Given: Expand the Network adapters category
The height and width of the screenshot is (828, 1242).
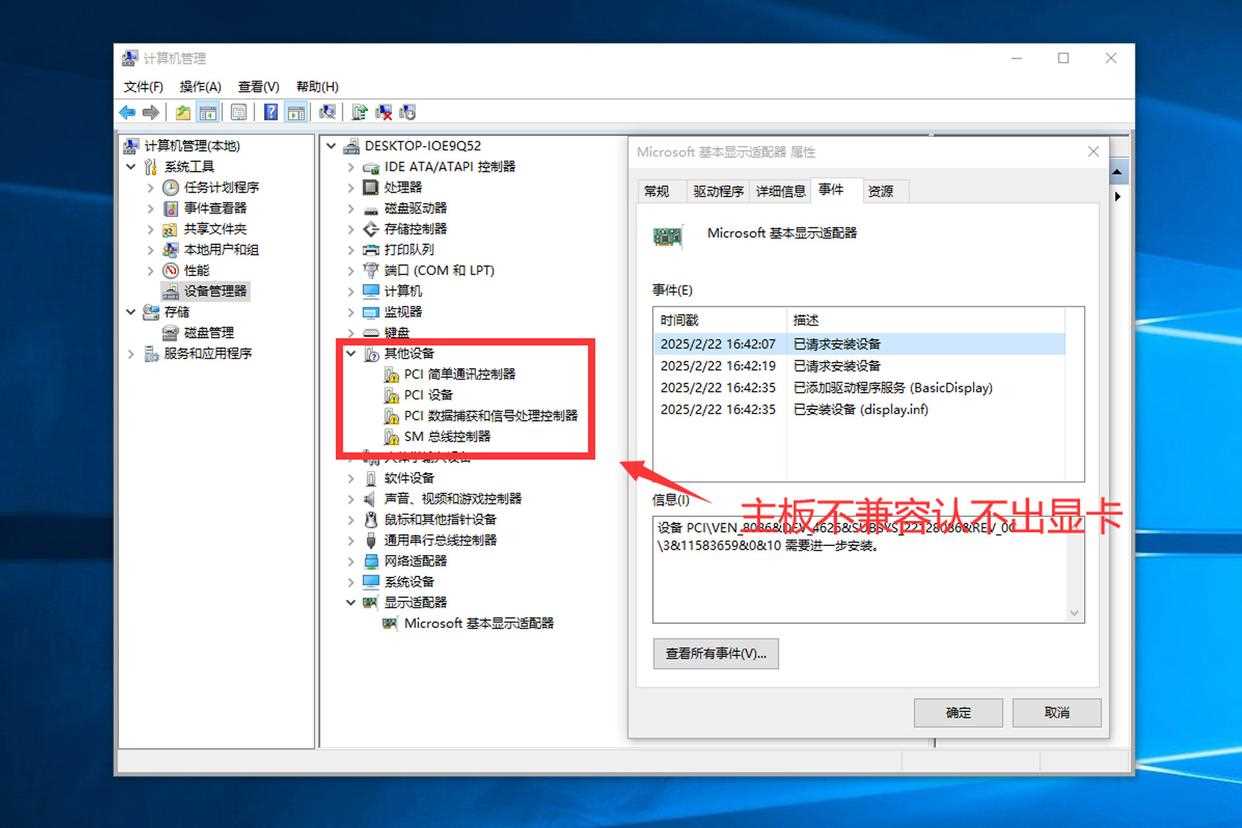Looking at the screenshot, I should pyautogui.click(x=351, y=561).
